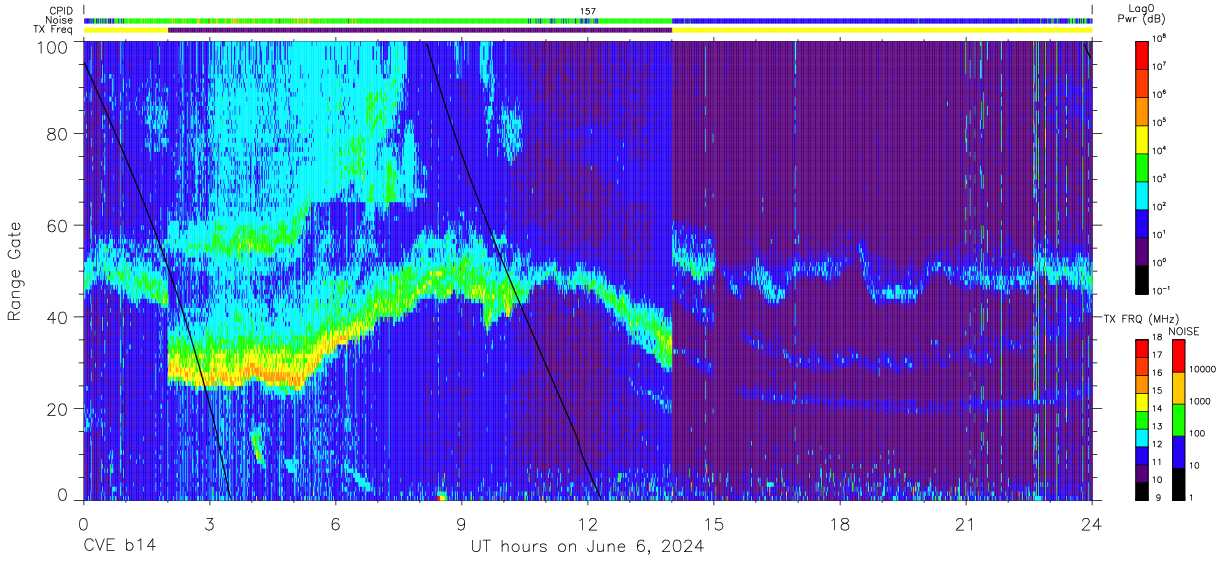Screen dimensions: 1228x567
Task: Click the red segment of Lag0 Pwr colorbar
Action: (1143, 54)
